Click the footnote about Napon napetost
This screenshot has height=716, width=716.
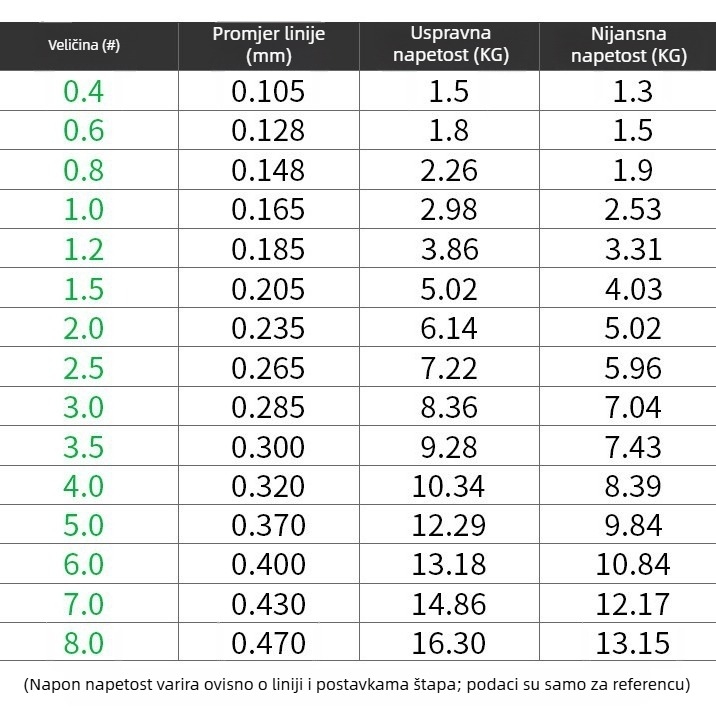tap(357, 684)
